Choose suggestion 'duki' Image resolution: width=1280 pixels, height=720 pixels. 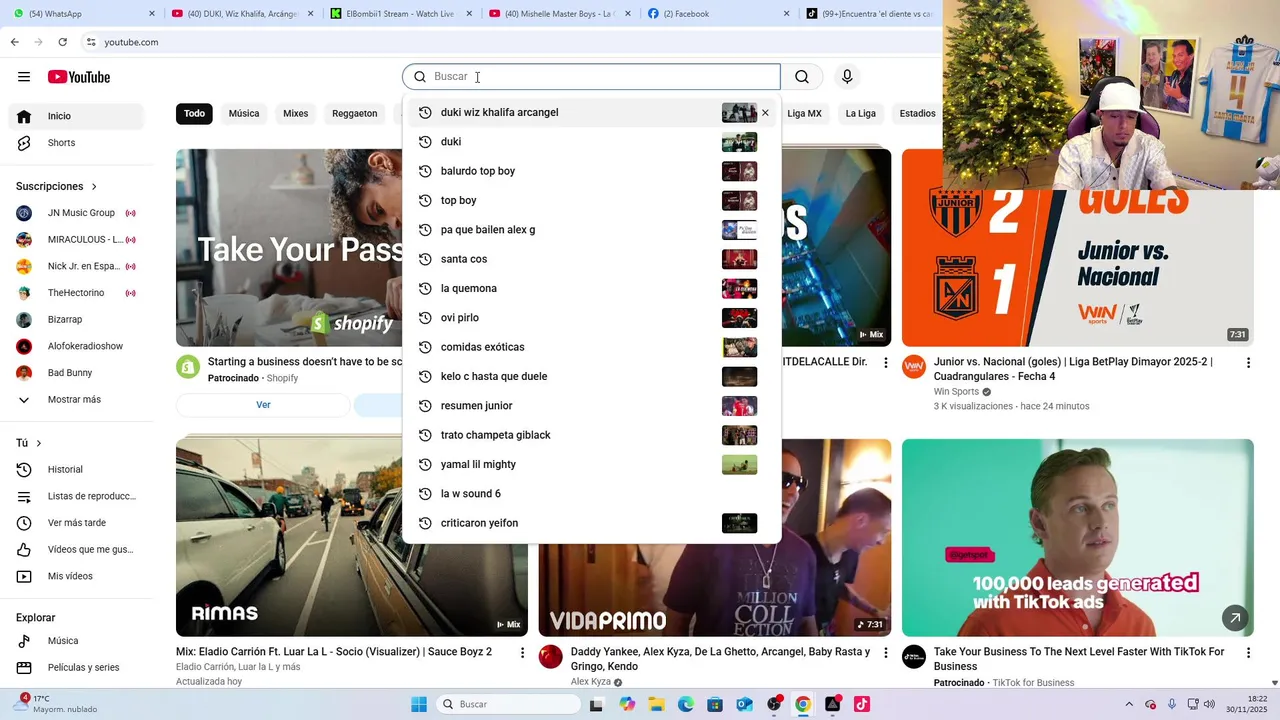point(591,142)
